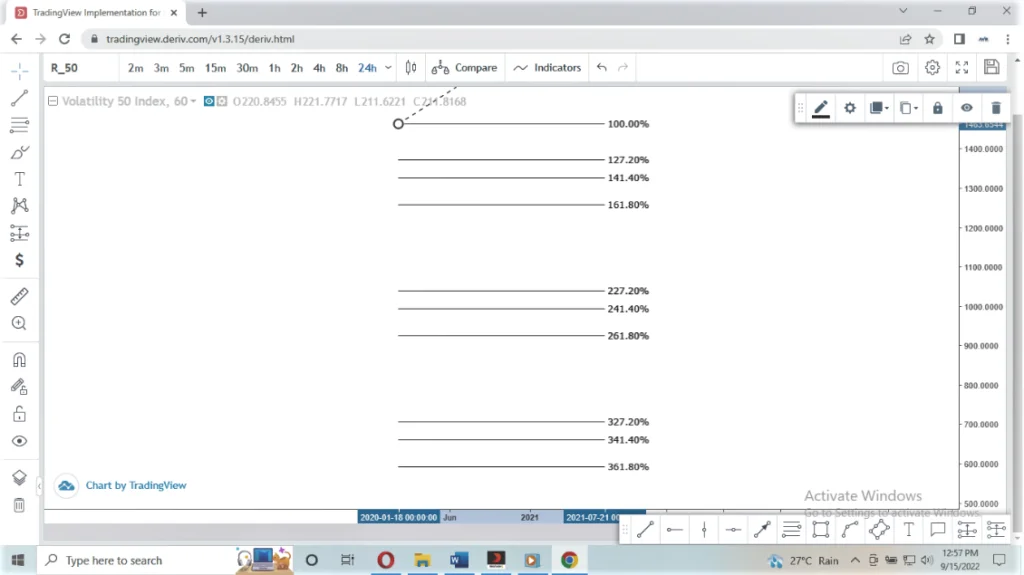Toggle stay in drawing mode

20,387
